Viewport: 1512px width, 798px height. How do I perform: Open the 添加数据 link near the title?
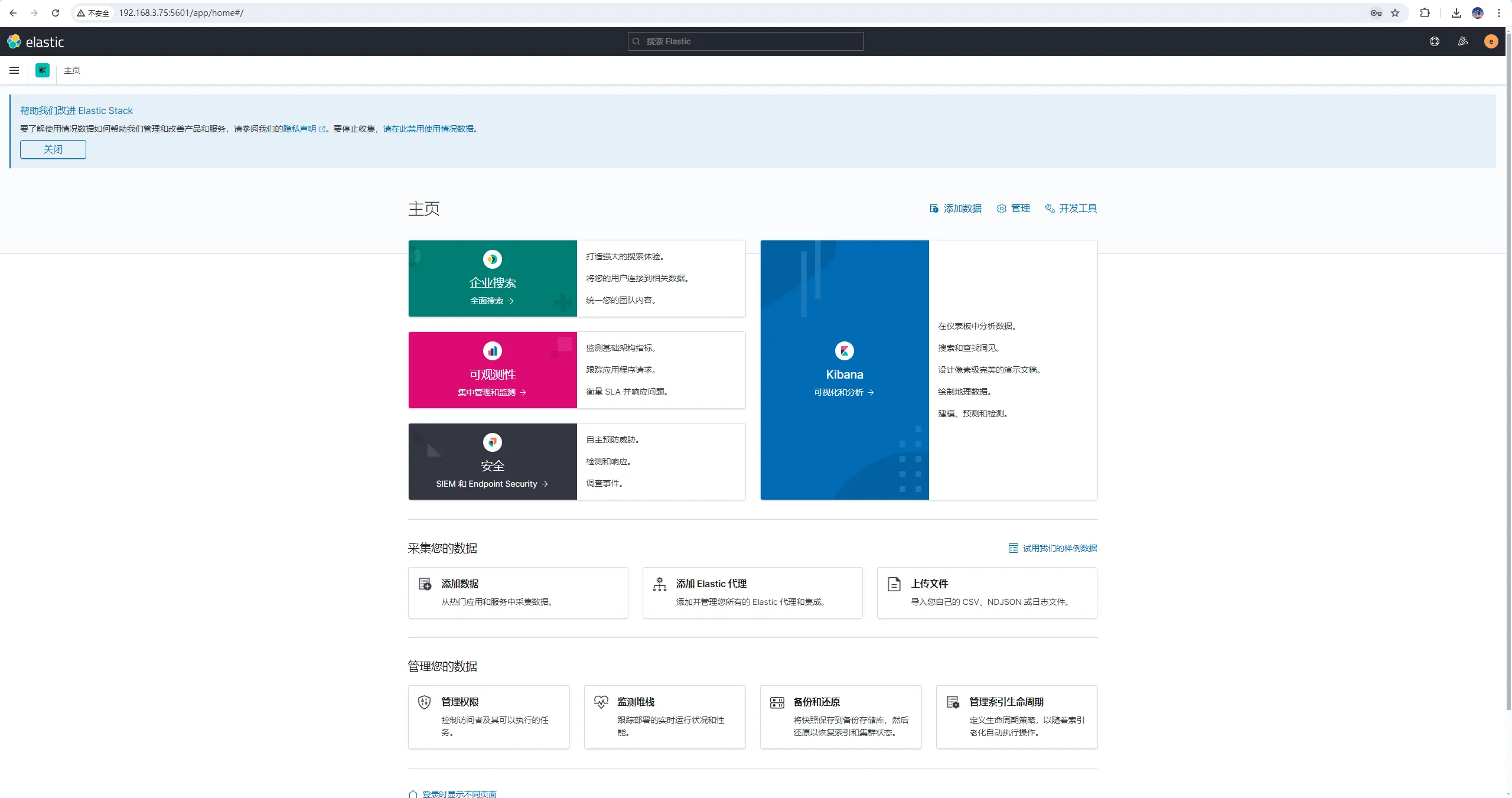[956, 209]
